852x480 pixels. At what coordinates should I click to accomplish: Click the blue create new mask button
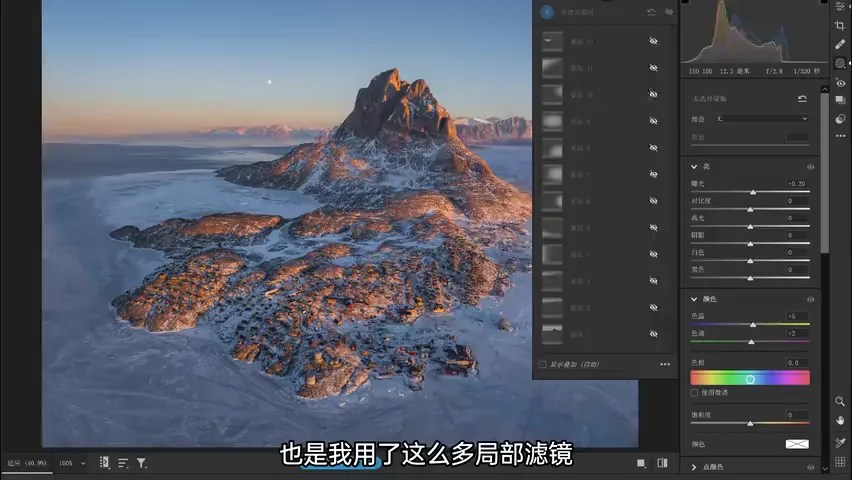coord(547,12)
